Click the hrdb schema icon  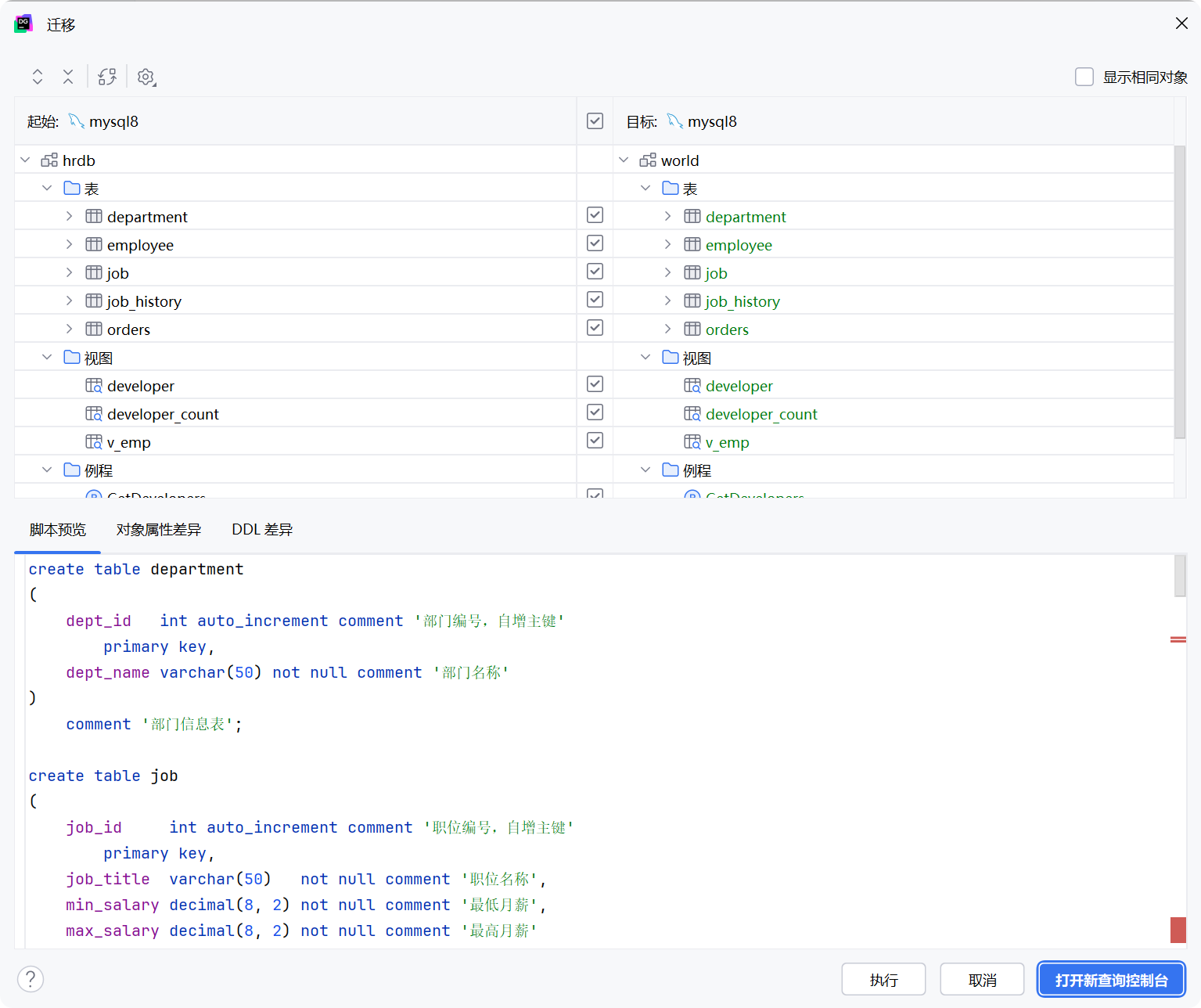tap(49, 160)
